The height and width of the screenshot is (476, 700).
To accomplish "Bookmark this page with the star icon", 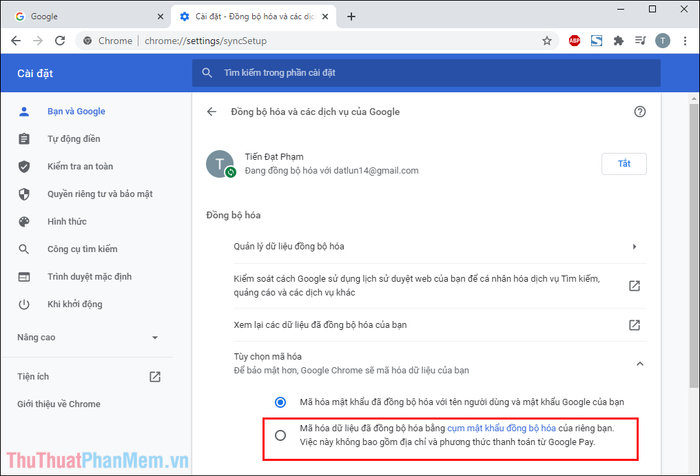I will coord(547,41).
